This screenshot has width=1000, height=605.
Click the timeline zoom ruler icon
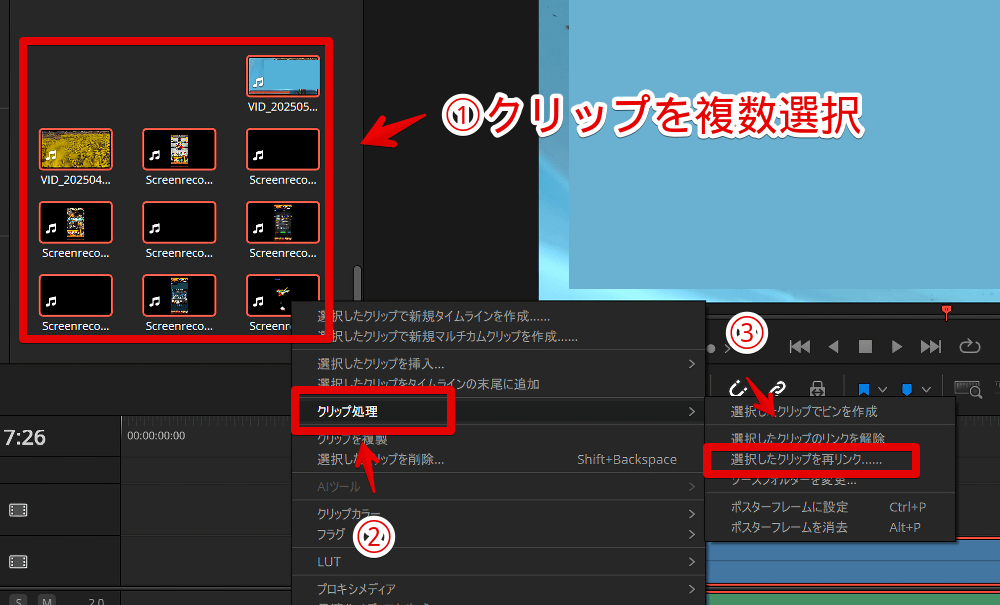967,388
